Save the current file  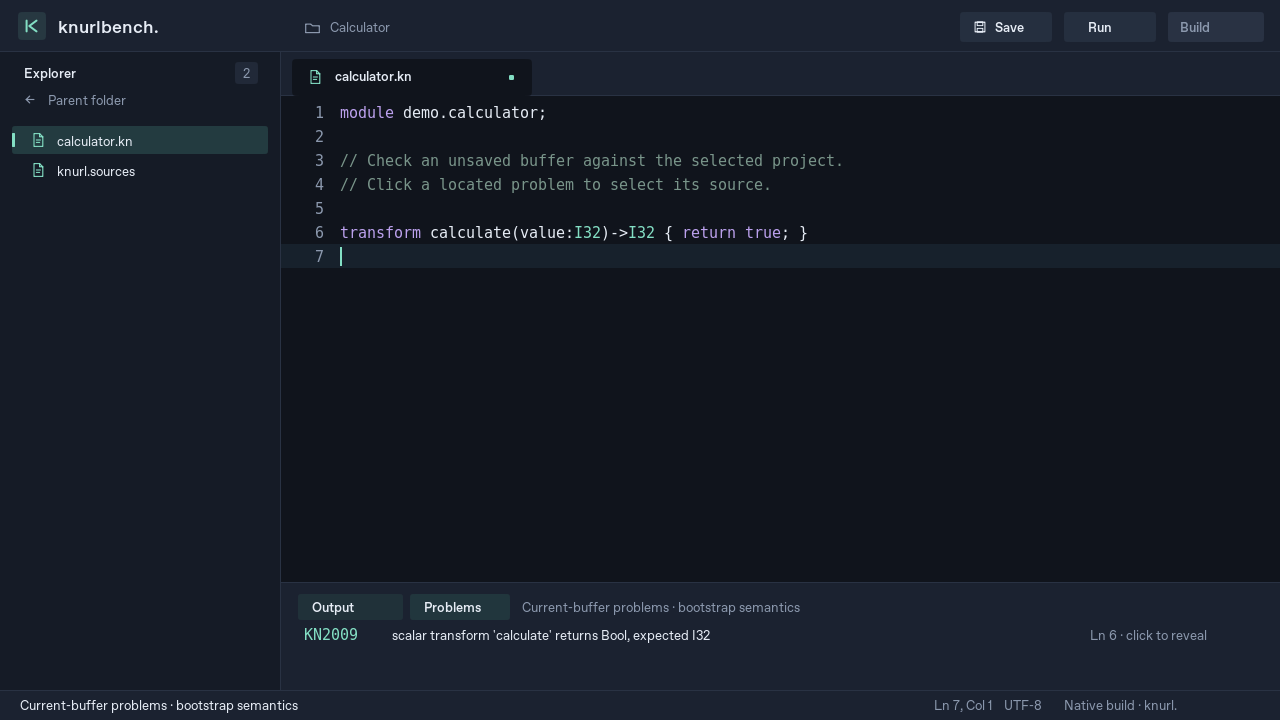(1006, 27)
